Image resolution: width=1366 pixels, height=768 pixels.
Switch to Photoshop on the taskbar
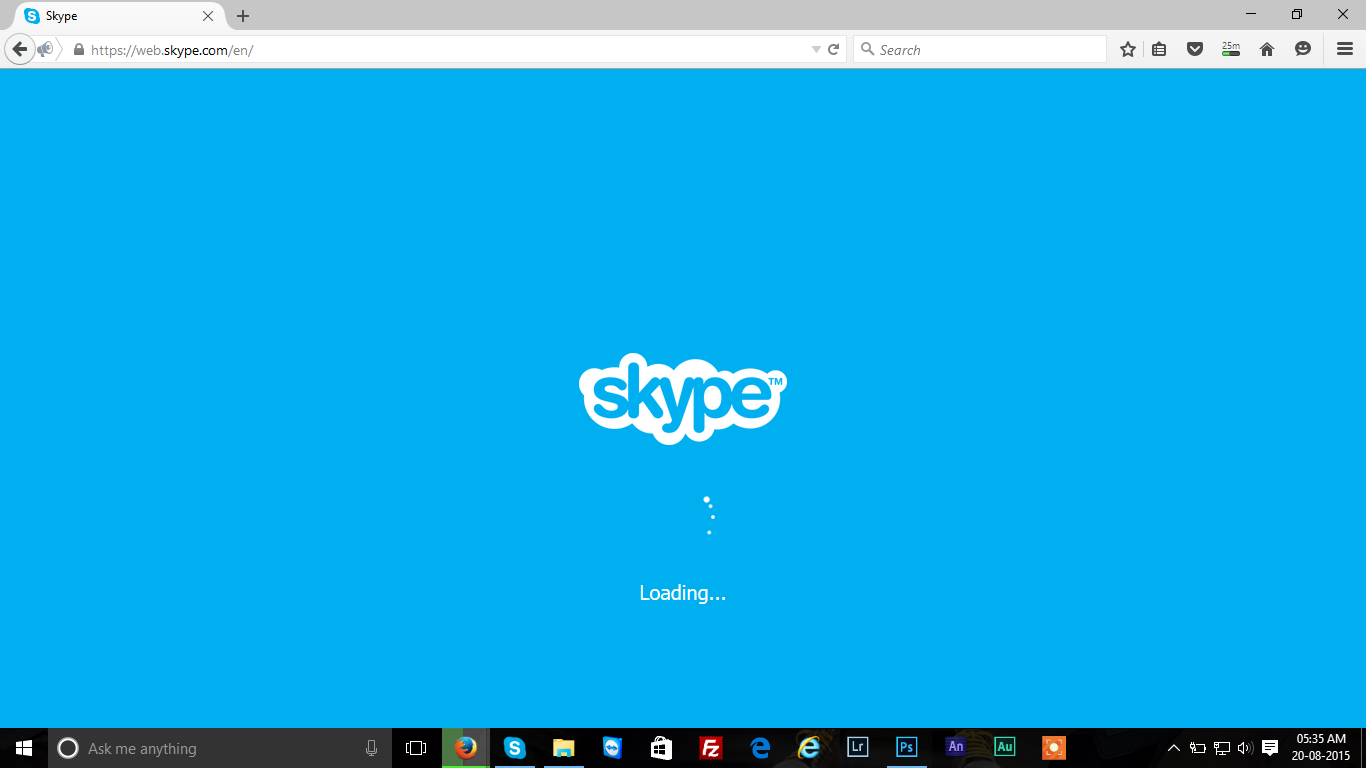click(x=907, y=748)
